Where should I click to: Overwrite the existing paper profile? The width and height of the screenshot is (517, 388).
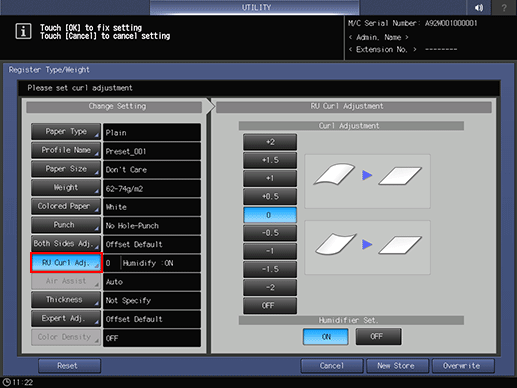463,366
